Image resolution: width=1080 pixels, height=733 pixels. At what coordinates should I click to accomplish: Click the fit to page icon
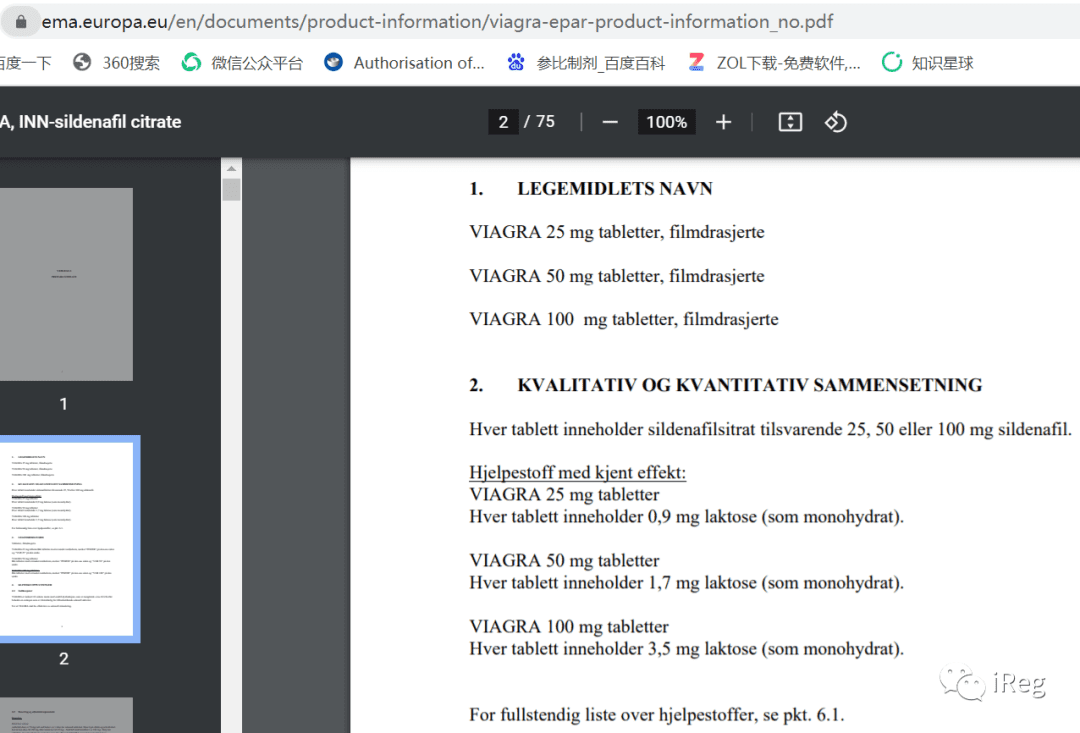(790, 123)
